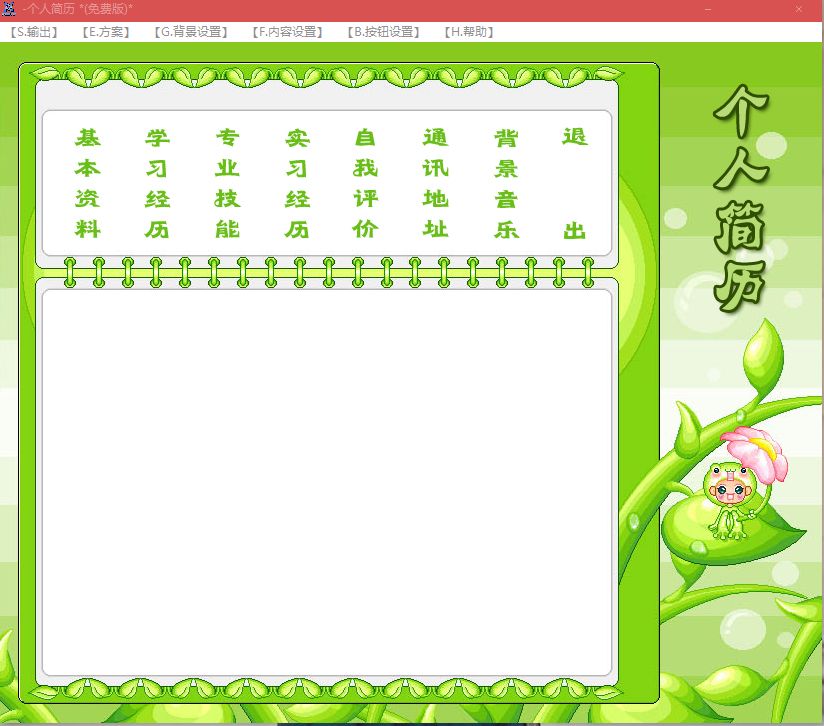
Task: Select the 基本资料 section button
Action: click(87, 183)
